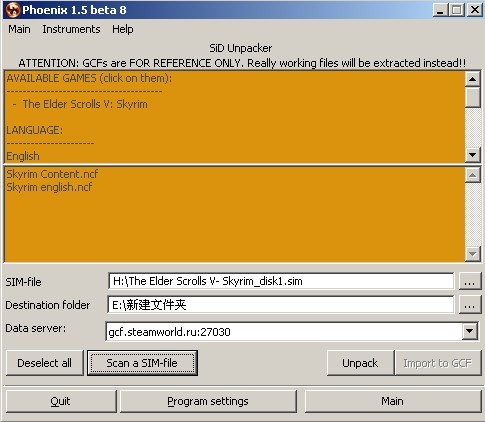This screenshot has width=485, height=422.
Task: Click down arrow of file list scrollbar
Action: pyautogui.click(x=473, y=254)
